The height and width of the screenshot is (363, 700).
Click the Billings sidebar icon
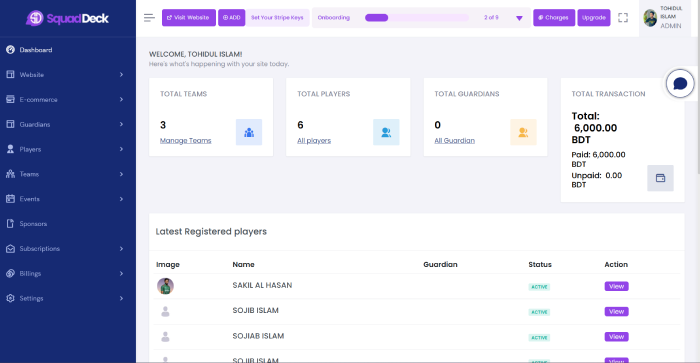pyautogui.click(x=10, y=273)
